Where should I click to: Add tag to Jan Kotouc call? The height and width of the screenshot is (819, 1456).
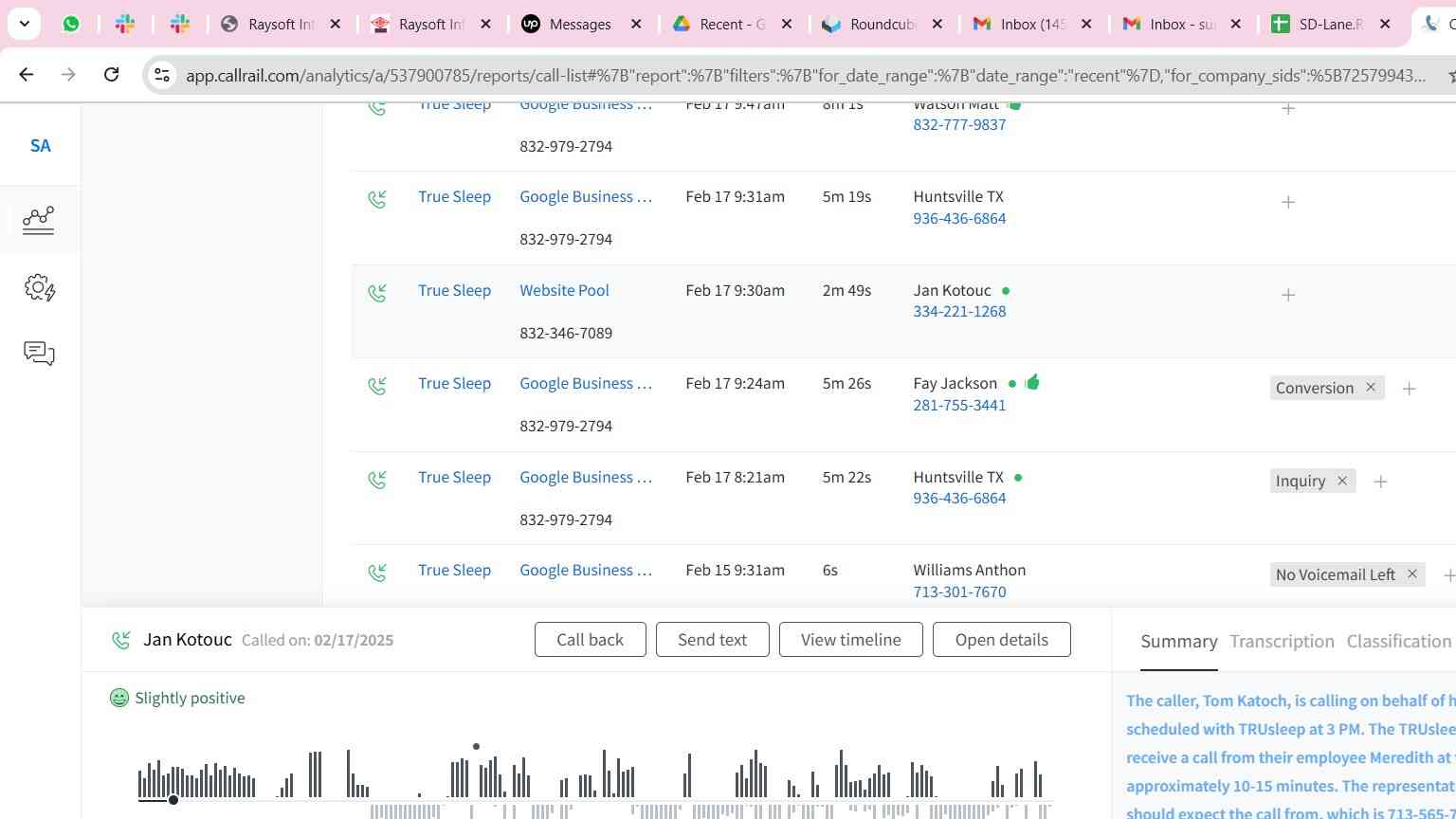[x=1288, y=295]
